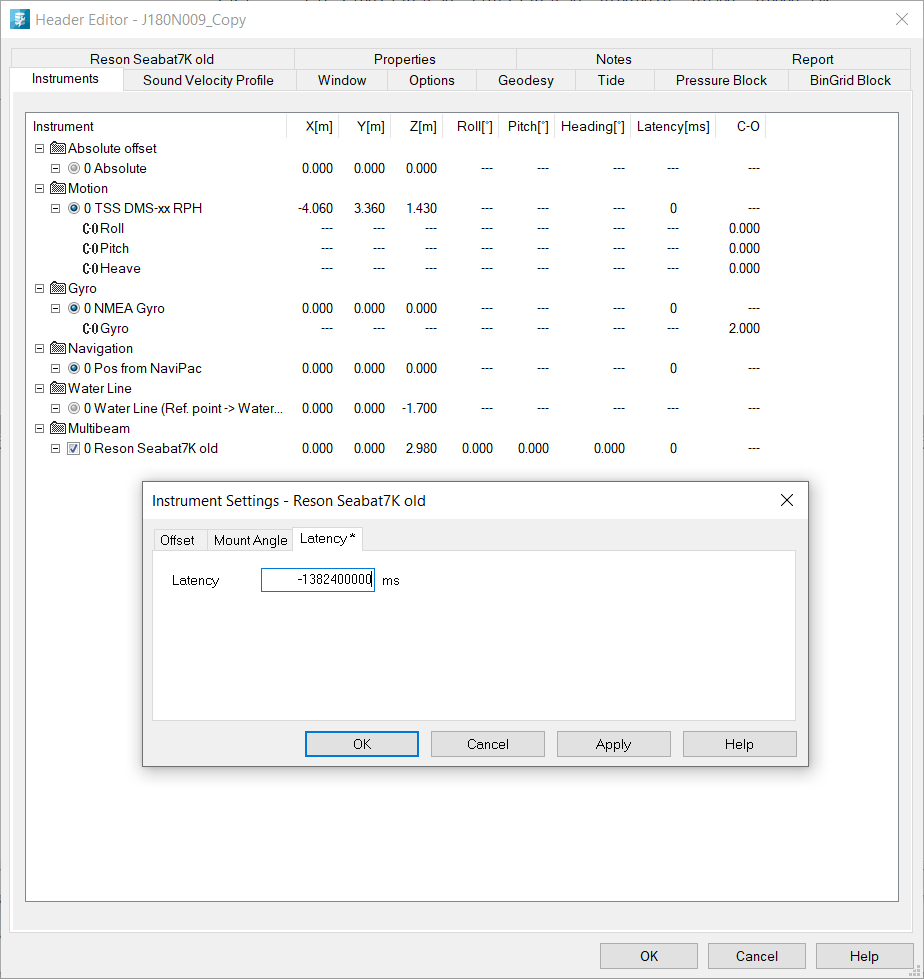The width and height of the screenshot is (924, 979).
Task: Click OK in Instrument Settings dialog
Action: pos(362,744)
